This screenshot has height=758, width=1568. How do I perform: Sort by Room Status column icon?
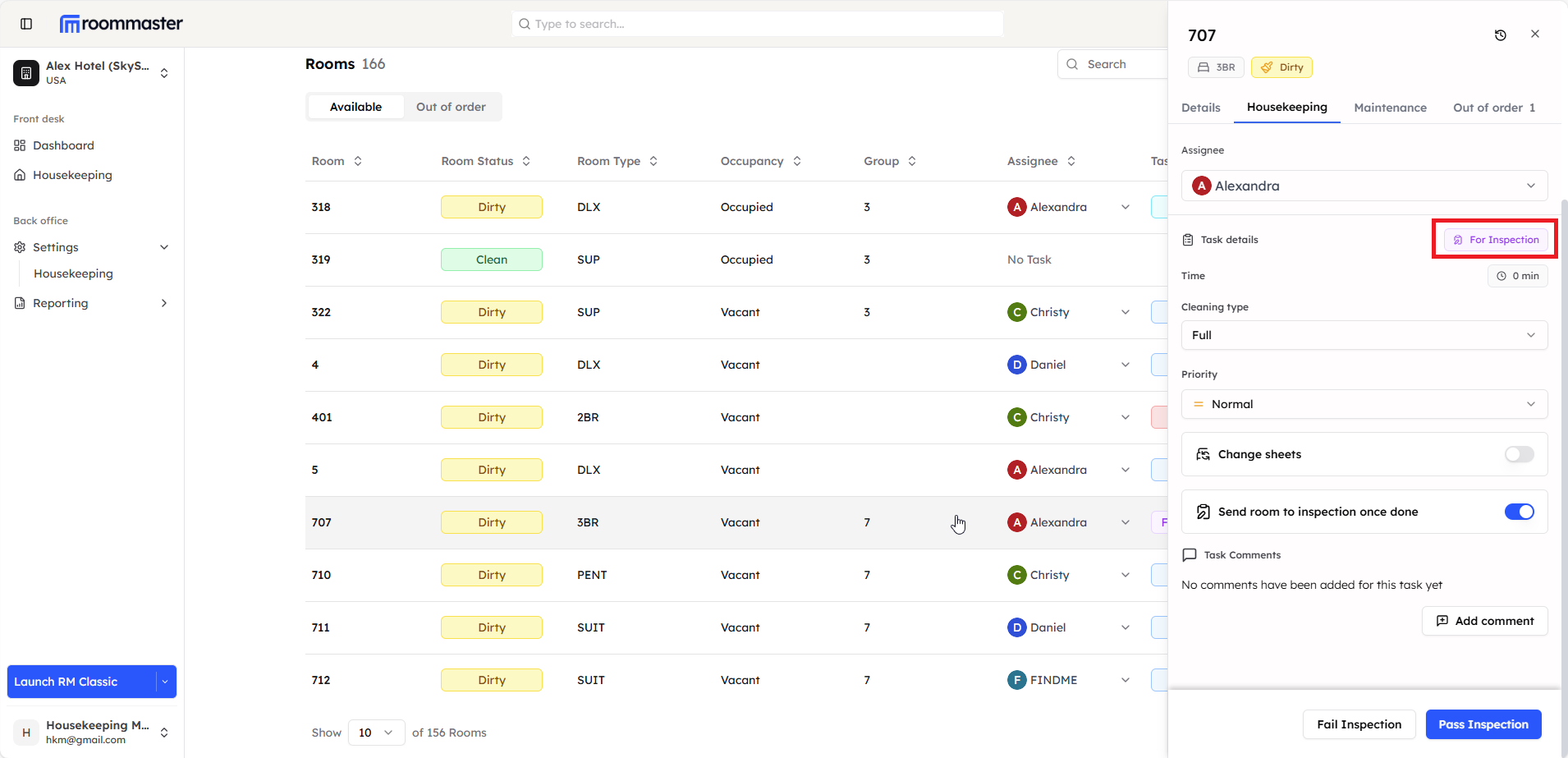pos(526,161)
